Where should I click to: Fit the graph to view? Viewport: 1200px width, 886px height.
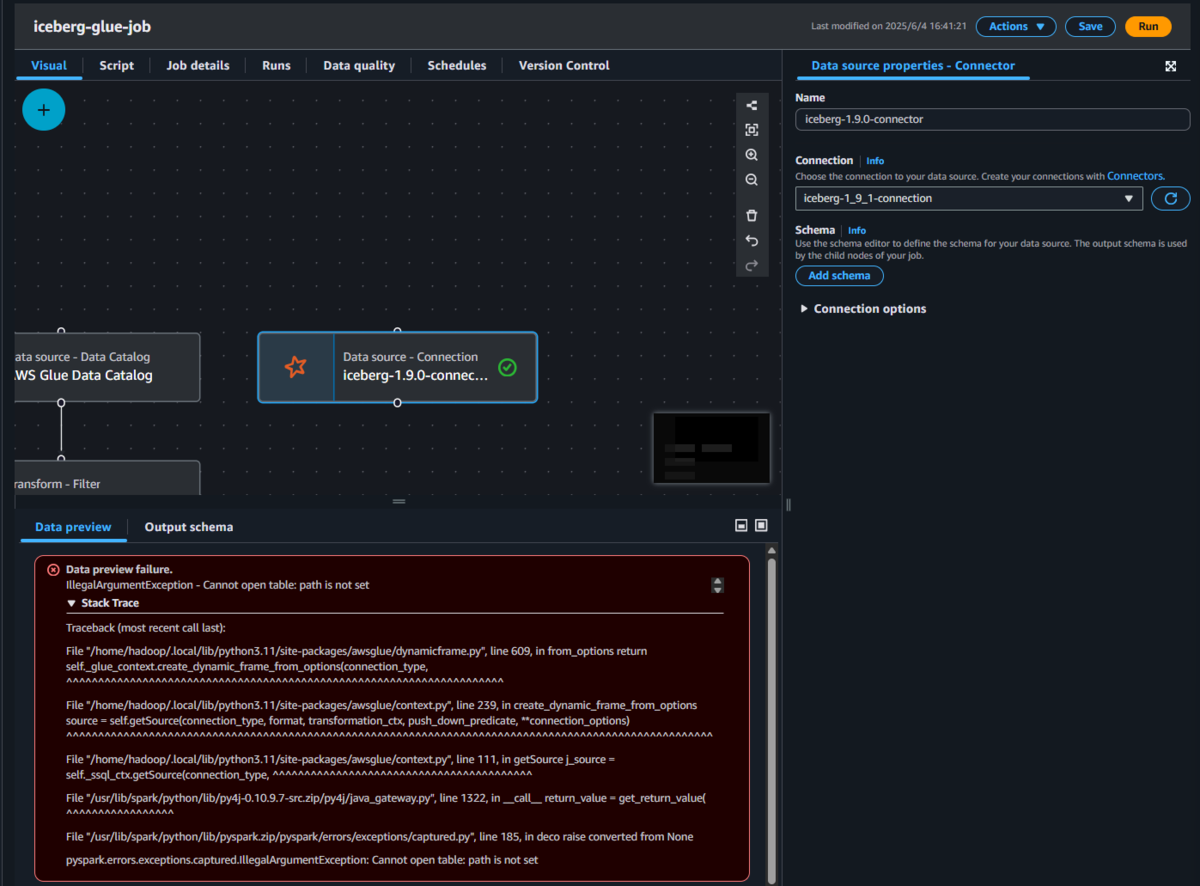[752, 130]
